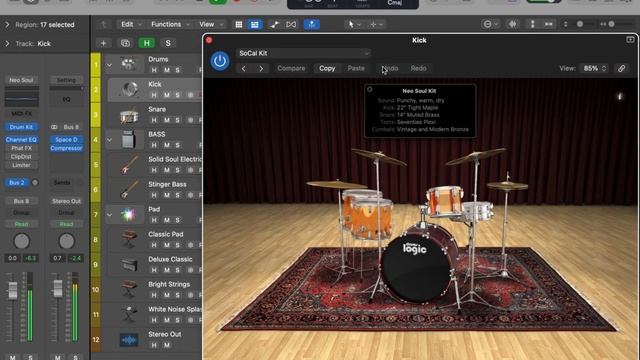Open the secondary crosshair tool menu
Screen dimensions: 640x360
coord(376,24)
